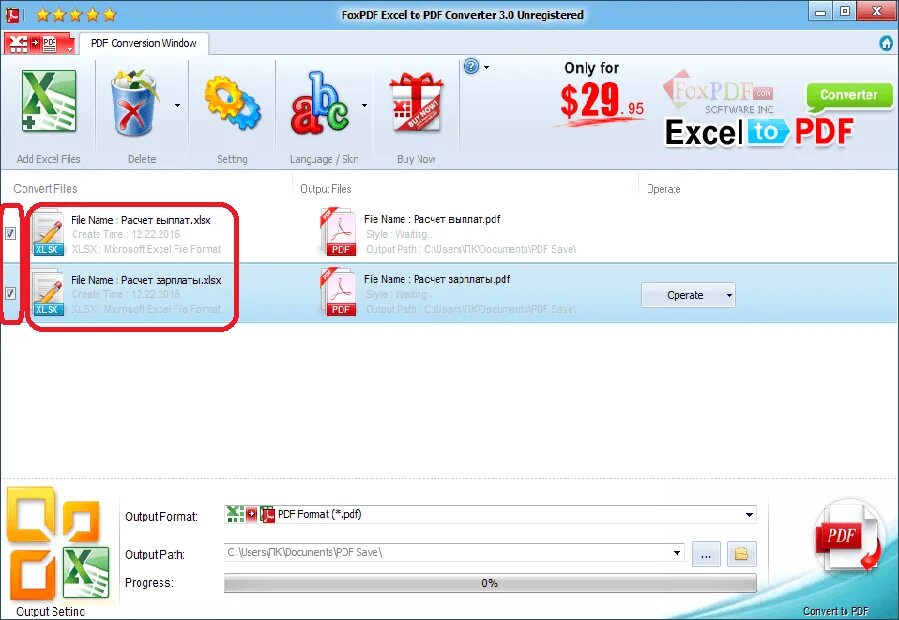Click the Delete trash bin icon
899x620 pixels.
coord(135,103)
